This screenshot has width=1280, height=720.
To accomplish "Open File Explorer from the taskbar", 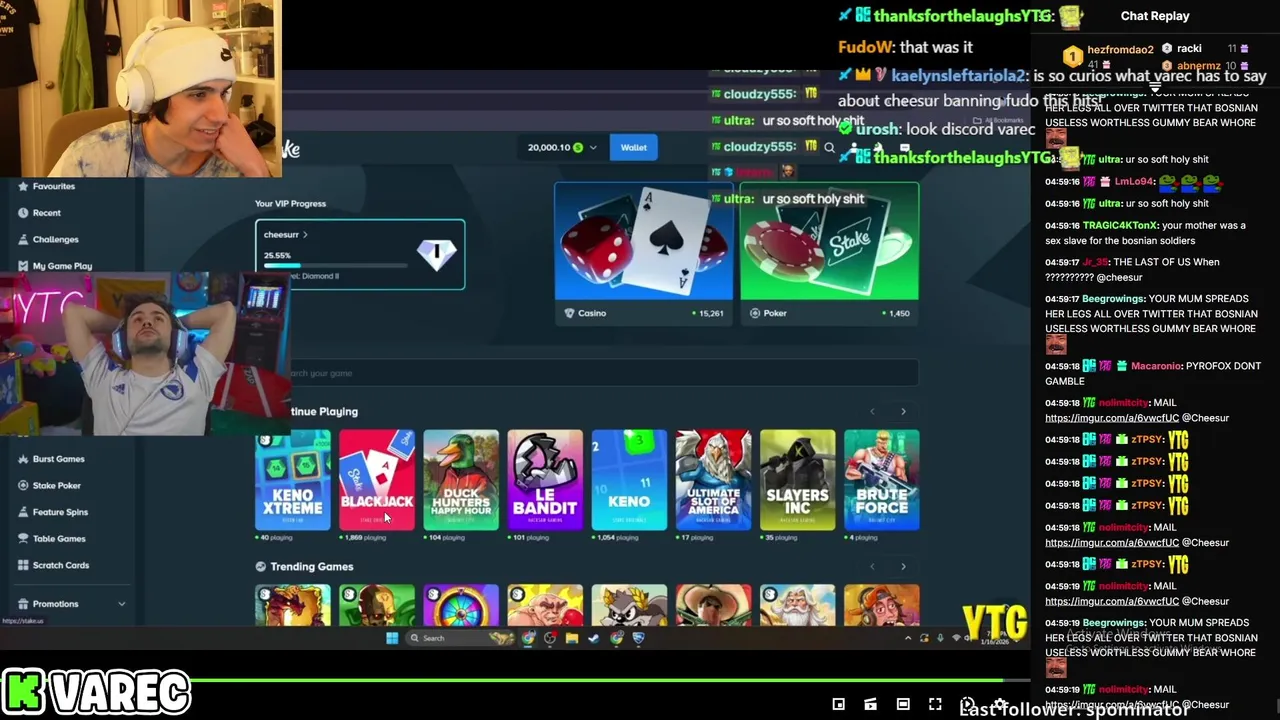I will (x=571, y=638).
